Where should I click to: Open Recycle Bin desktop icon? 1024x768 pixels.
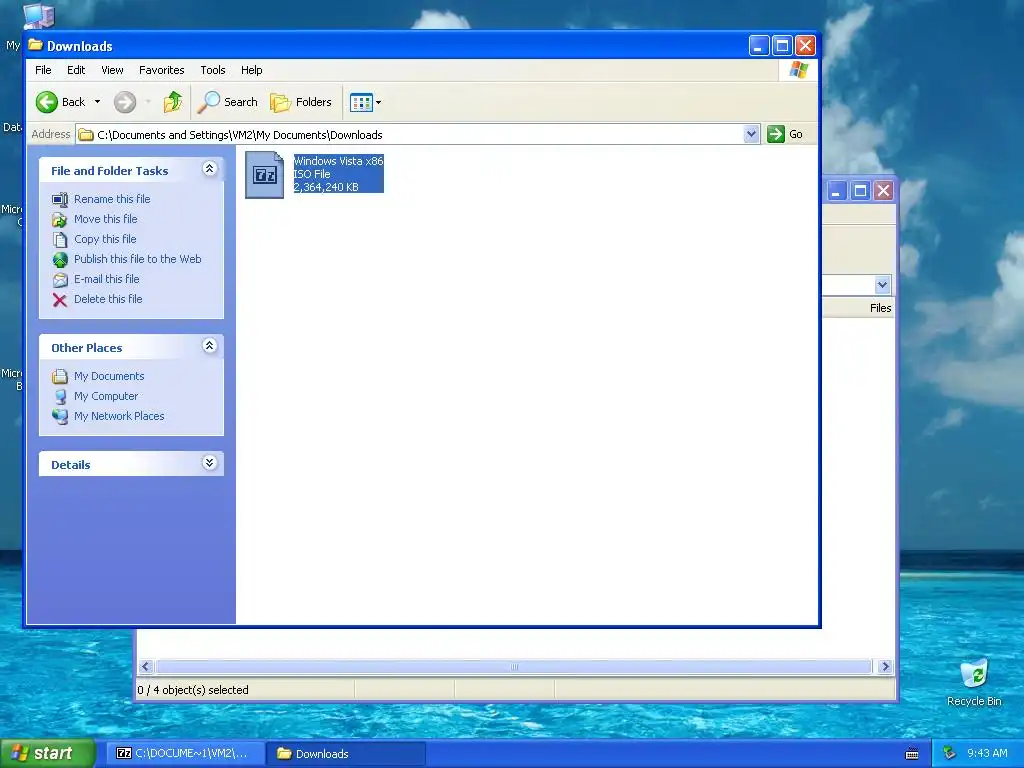coord(974,683)
